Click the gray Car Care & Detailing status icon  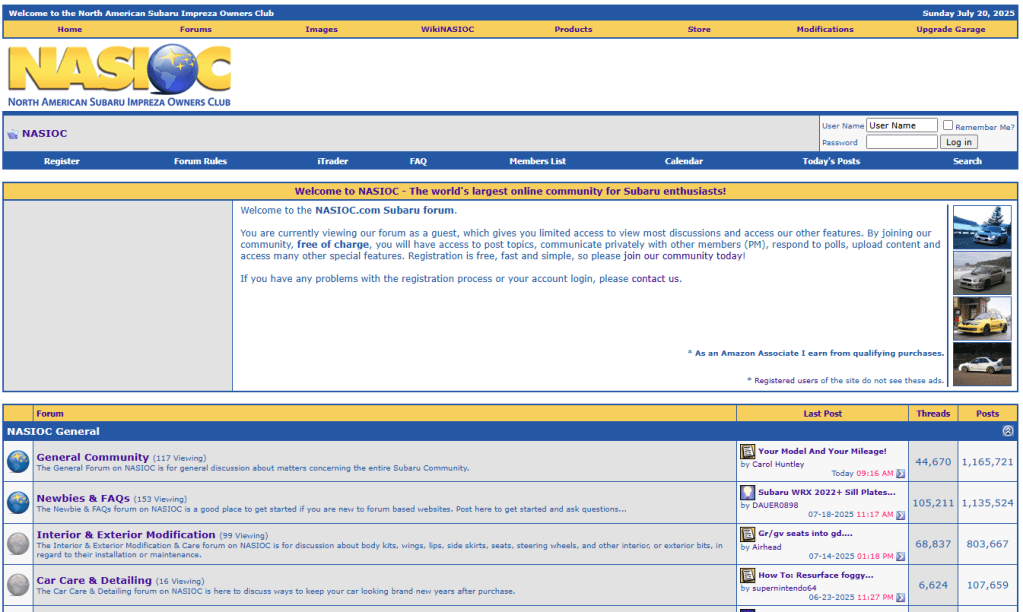[18, 585]
